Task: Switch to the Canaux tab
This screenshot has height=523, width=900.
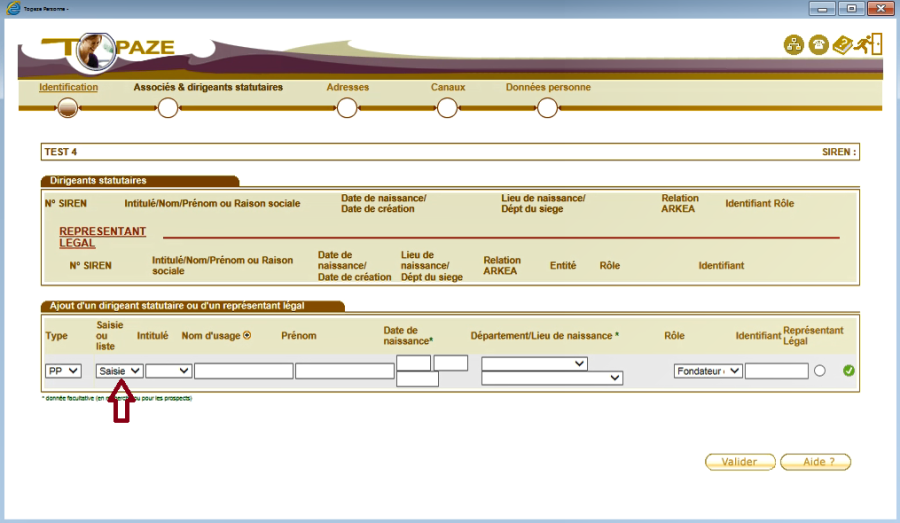Action: pos(448,87)
